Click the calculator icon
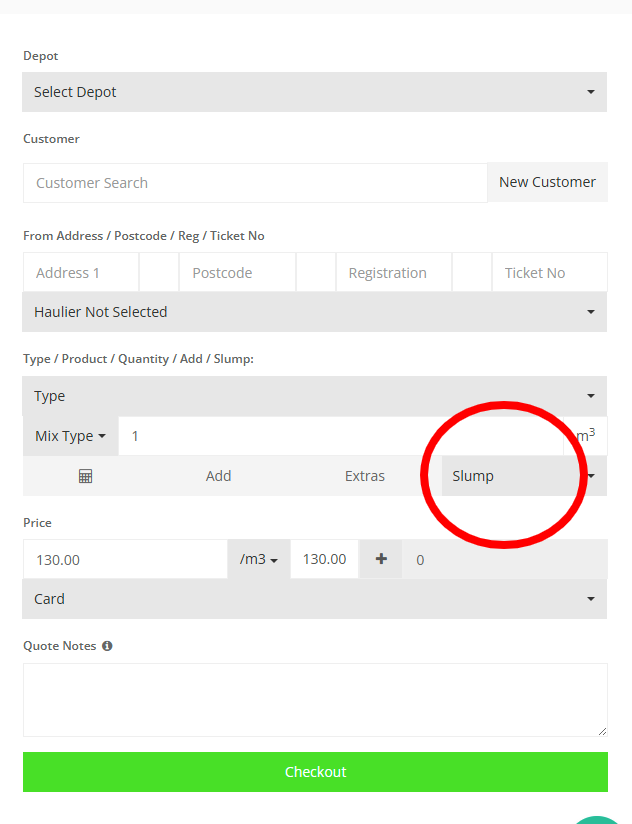 click(x=85, y=476)
